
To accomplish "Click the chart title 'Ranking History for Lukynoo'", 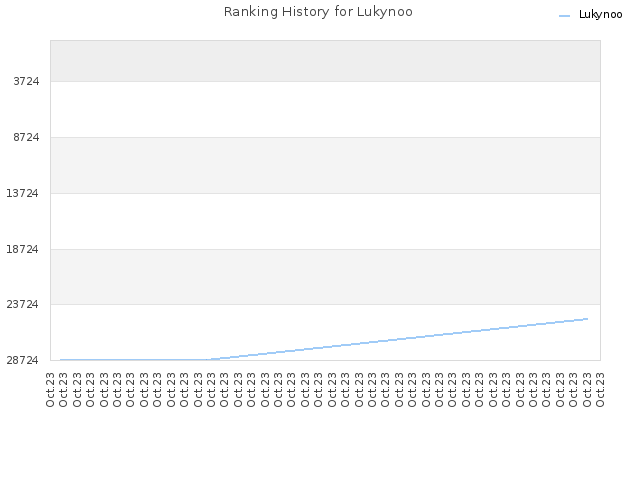I will [318, 11].
